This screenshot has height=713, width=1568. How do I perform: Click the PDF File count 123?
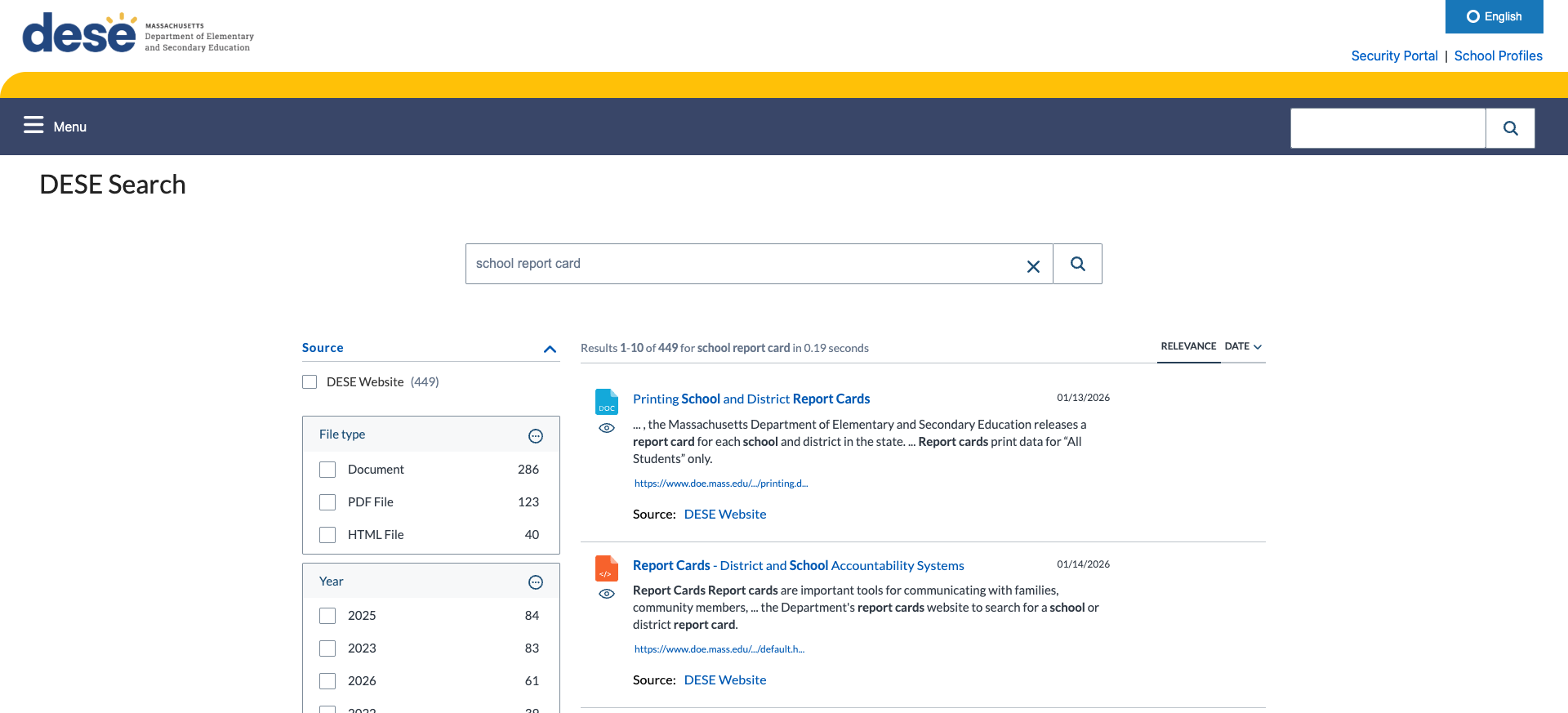coord(528,502)
